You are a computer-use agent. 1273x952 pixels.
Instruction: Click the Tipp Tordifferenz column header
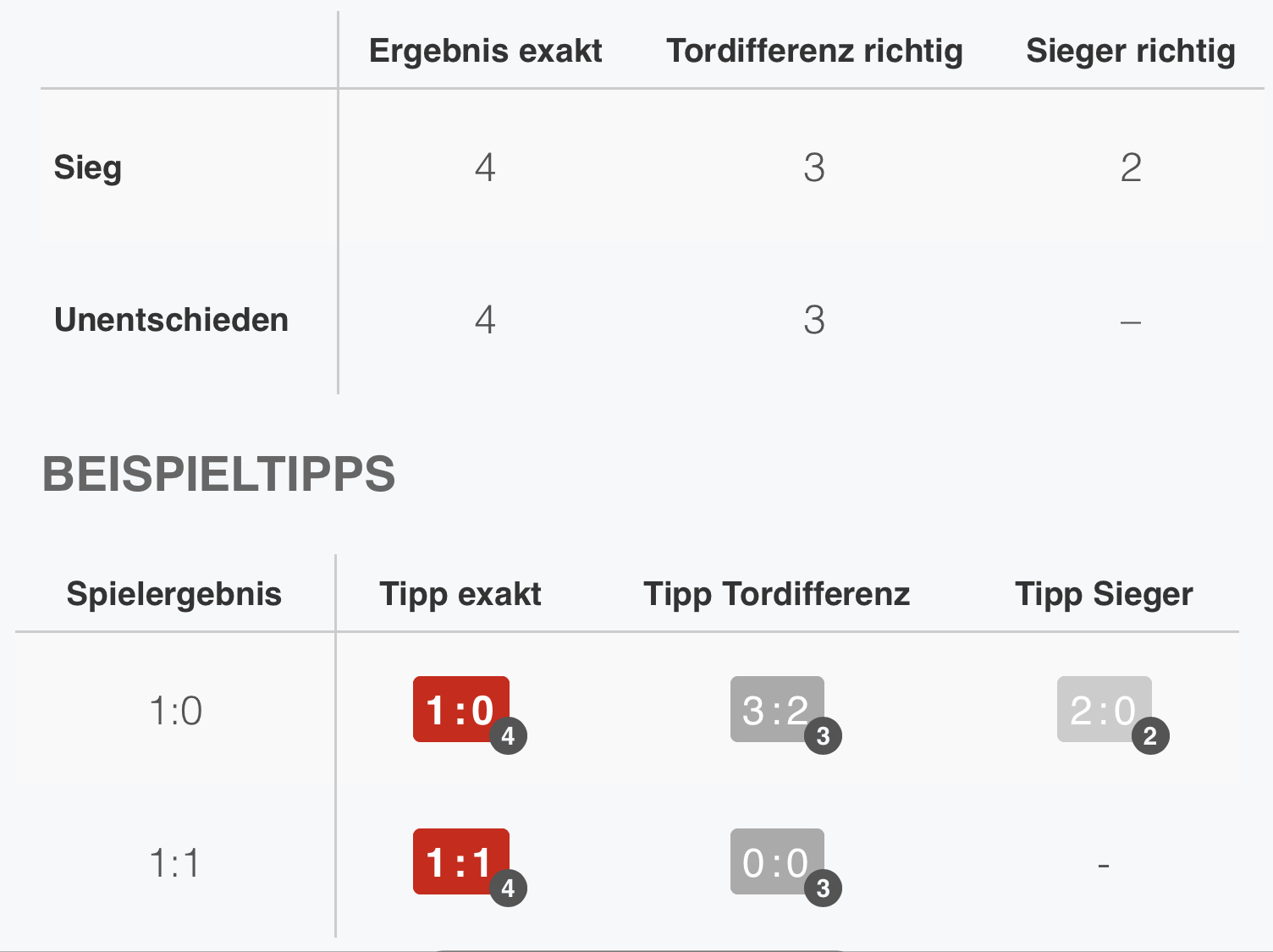pos(777,594)
